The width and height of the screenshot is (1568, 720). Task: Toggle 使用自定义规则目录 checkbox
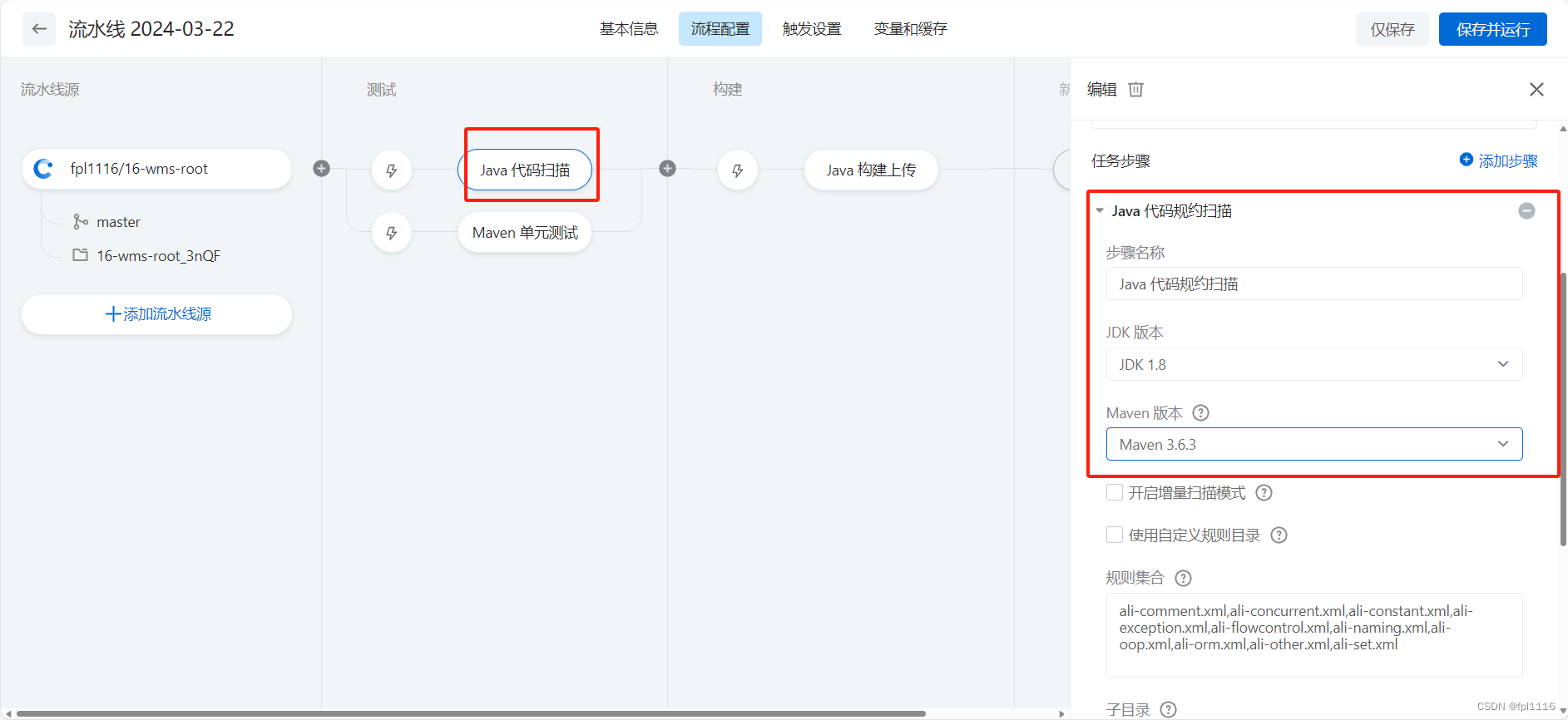pyautogui.click(x=1115, y=535)
